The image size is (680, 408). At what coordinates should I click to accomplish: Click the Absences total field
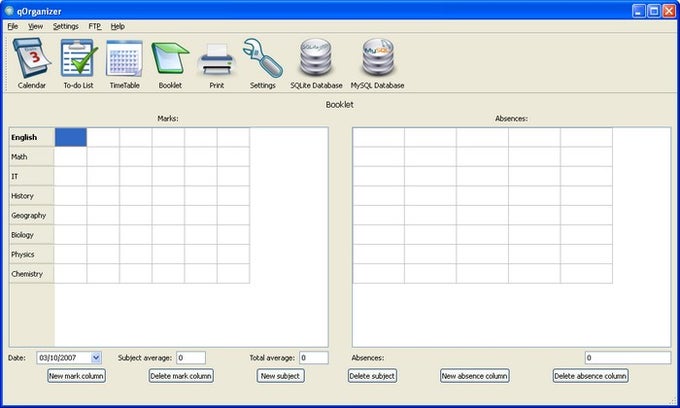(628, 358)
